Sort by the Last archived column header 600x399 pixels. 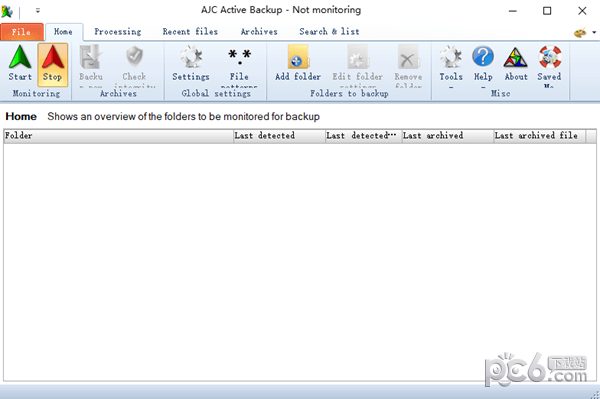pyautogui.click(x=448, y=136)
